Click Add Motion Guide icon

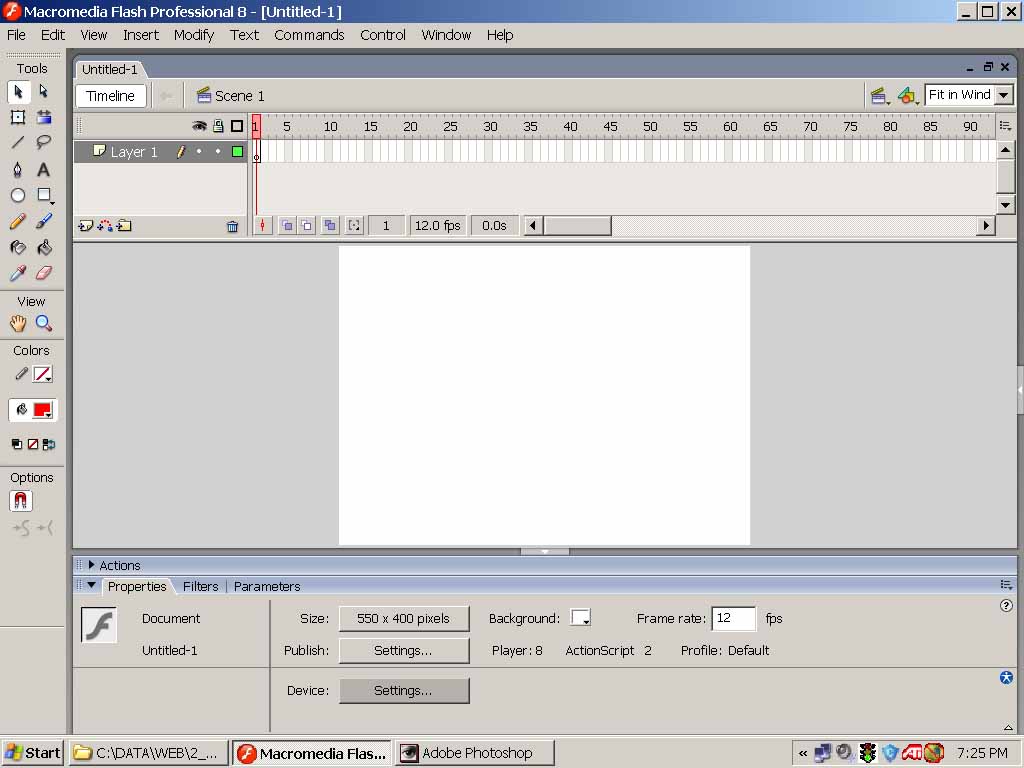104,226
